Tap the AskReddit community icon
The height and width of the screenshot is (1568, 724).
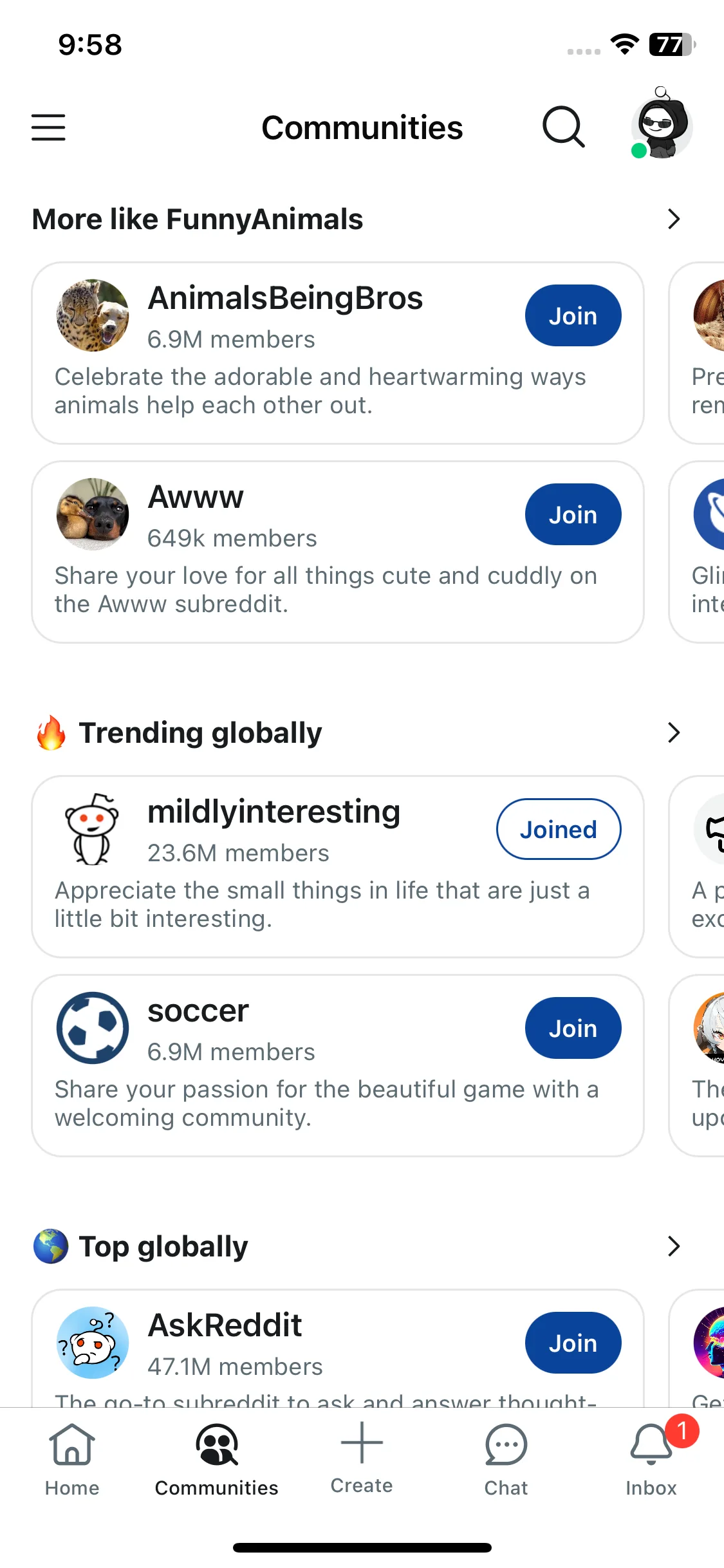coord(93,1343)
